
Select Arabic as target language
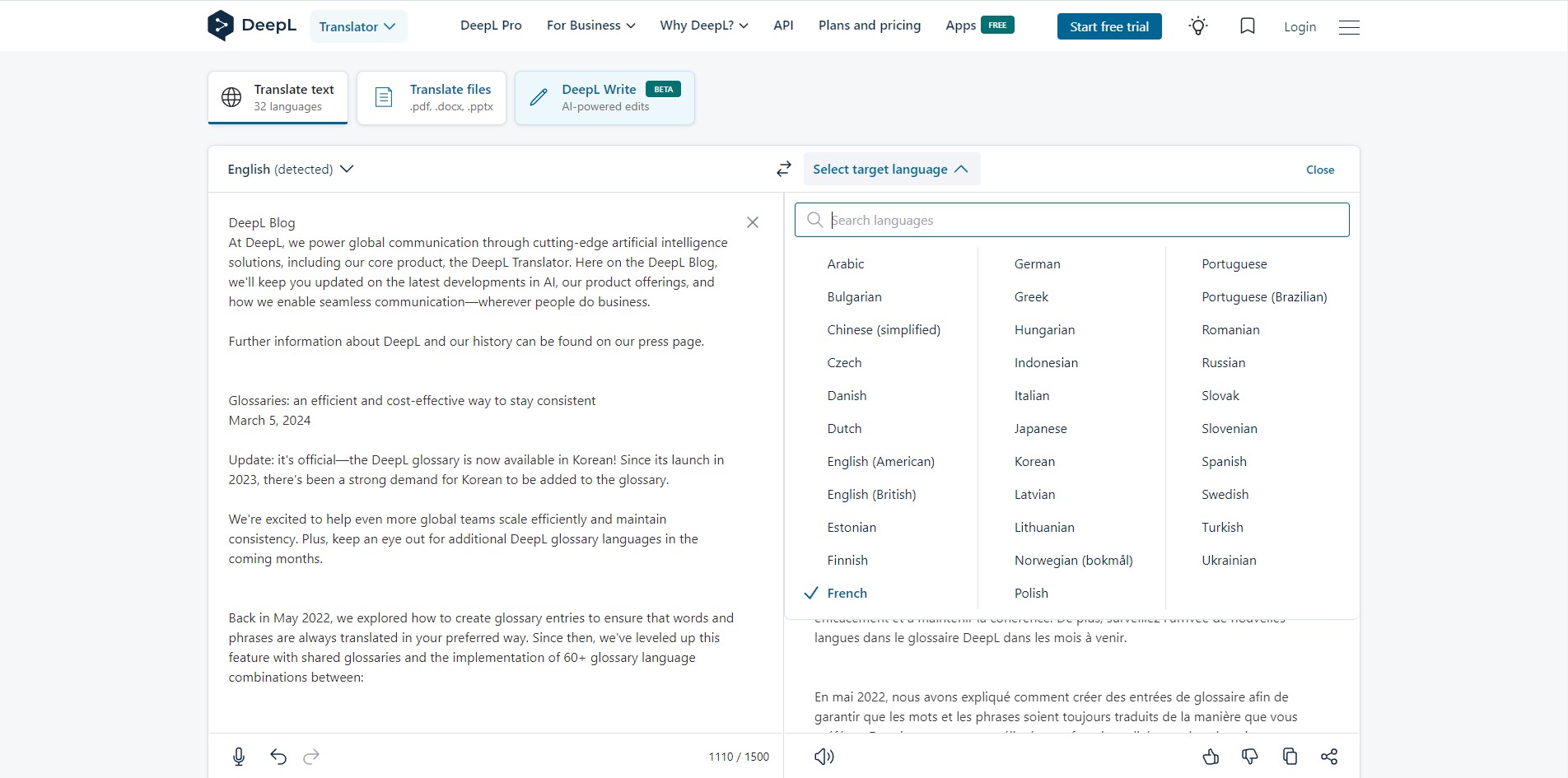pos(846,263)
